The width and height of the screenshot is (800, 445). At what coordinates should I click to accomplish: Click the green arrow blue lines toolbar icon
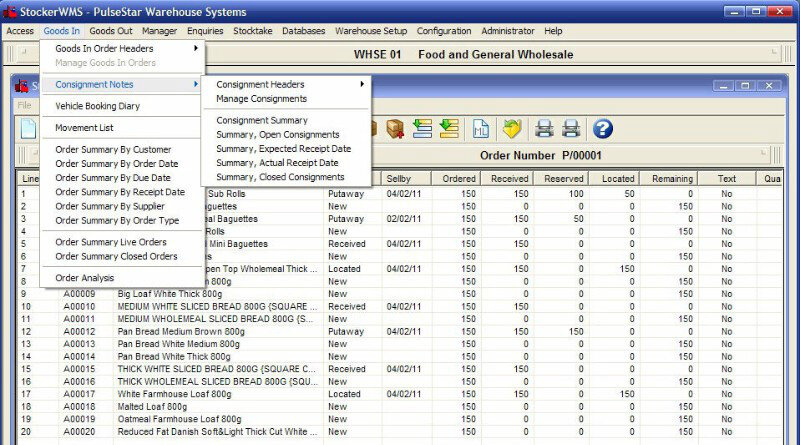click(x=421, y=128)
